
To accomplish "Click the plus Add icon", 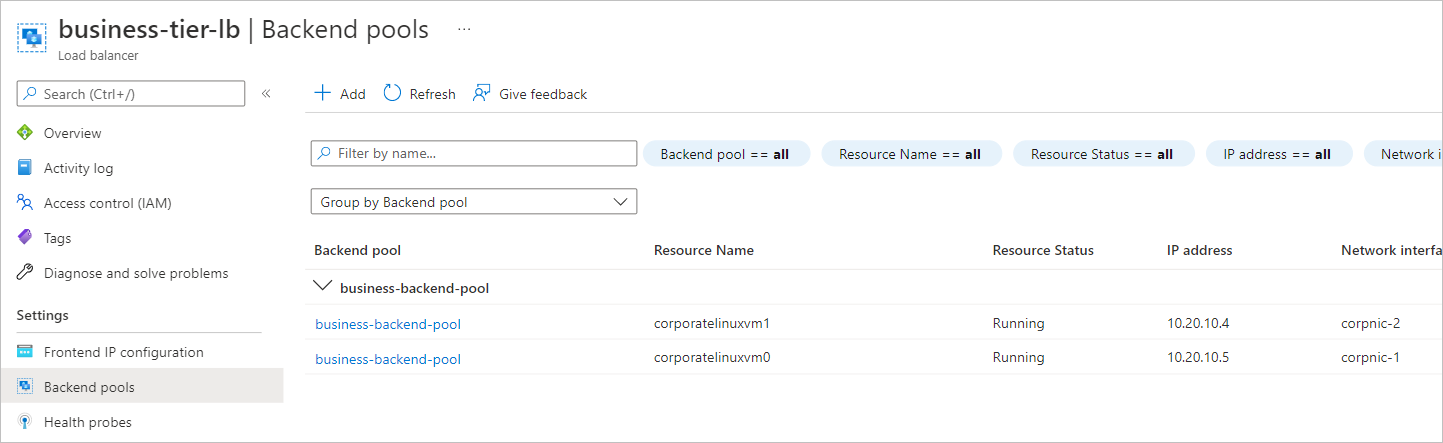I will (x=322, y=93).
